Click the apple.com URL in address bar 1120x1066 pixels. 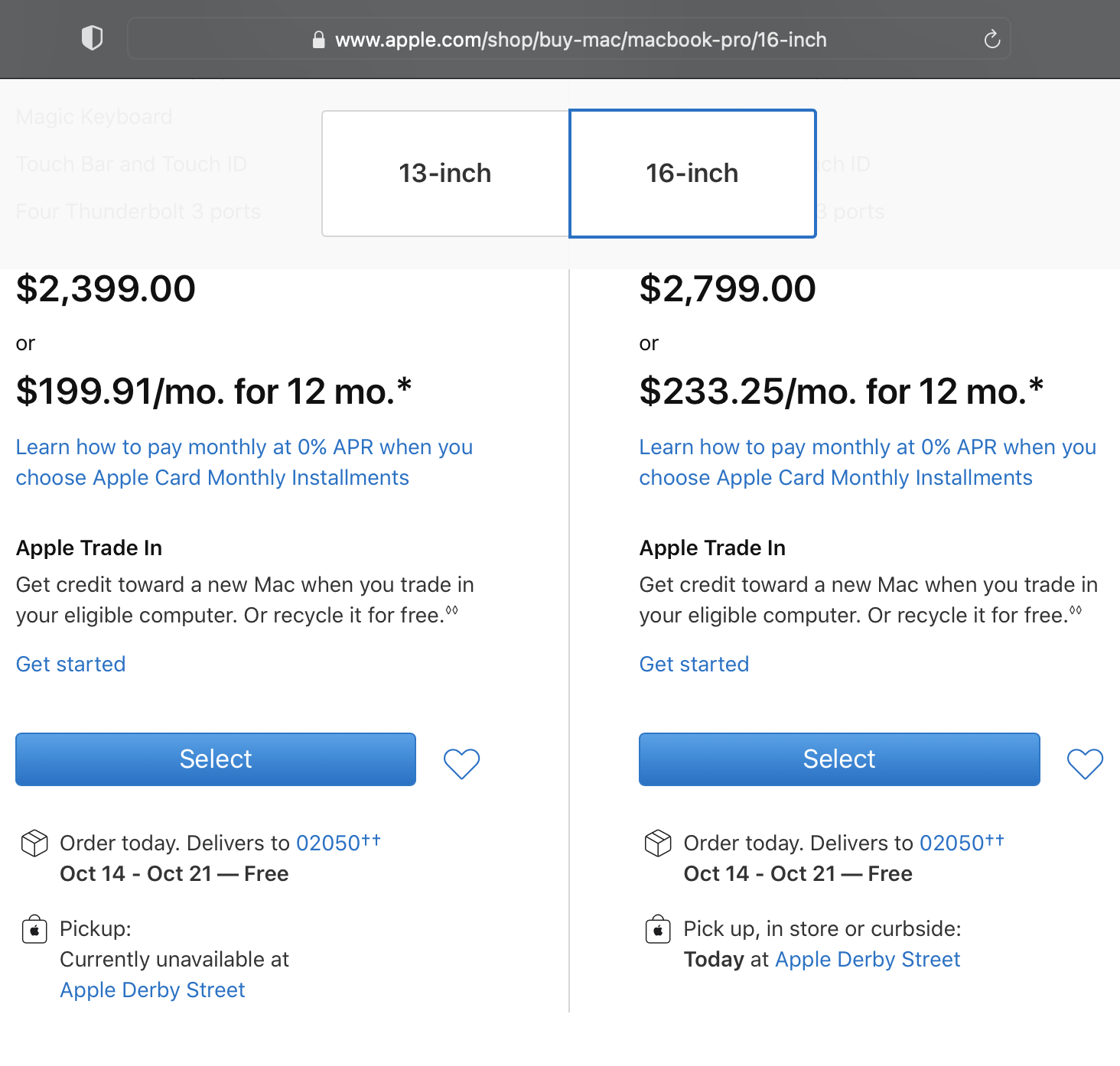[x=581, y=40]
